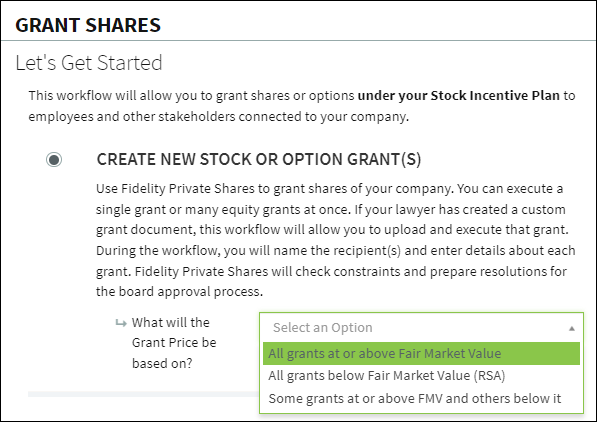597x422 pixels.
Task: Click the Let's Get Started subheading
Action: click(x=89, y=63)
